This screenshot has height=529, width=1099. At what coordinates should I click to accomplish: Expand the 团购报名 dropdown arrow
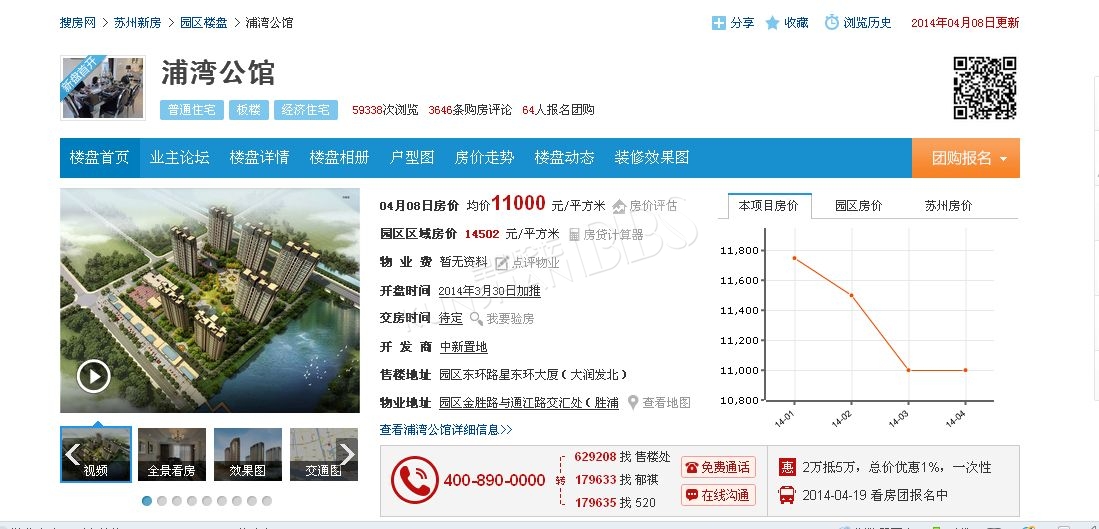point(1003,158)
